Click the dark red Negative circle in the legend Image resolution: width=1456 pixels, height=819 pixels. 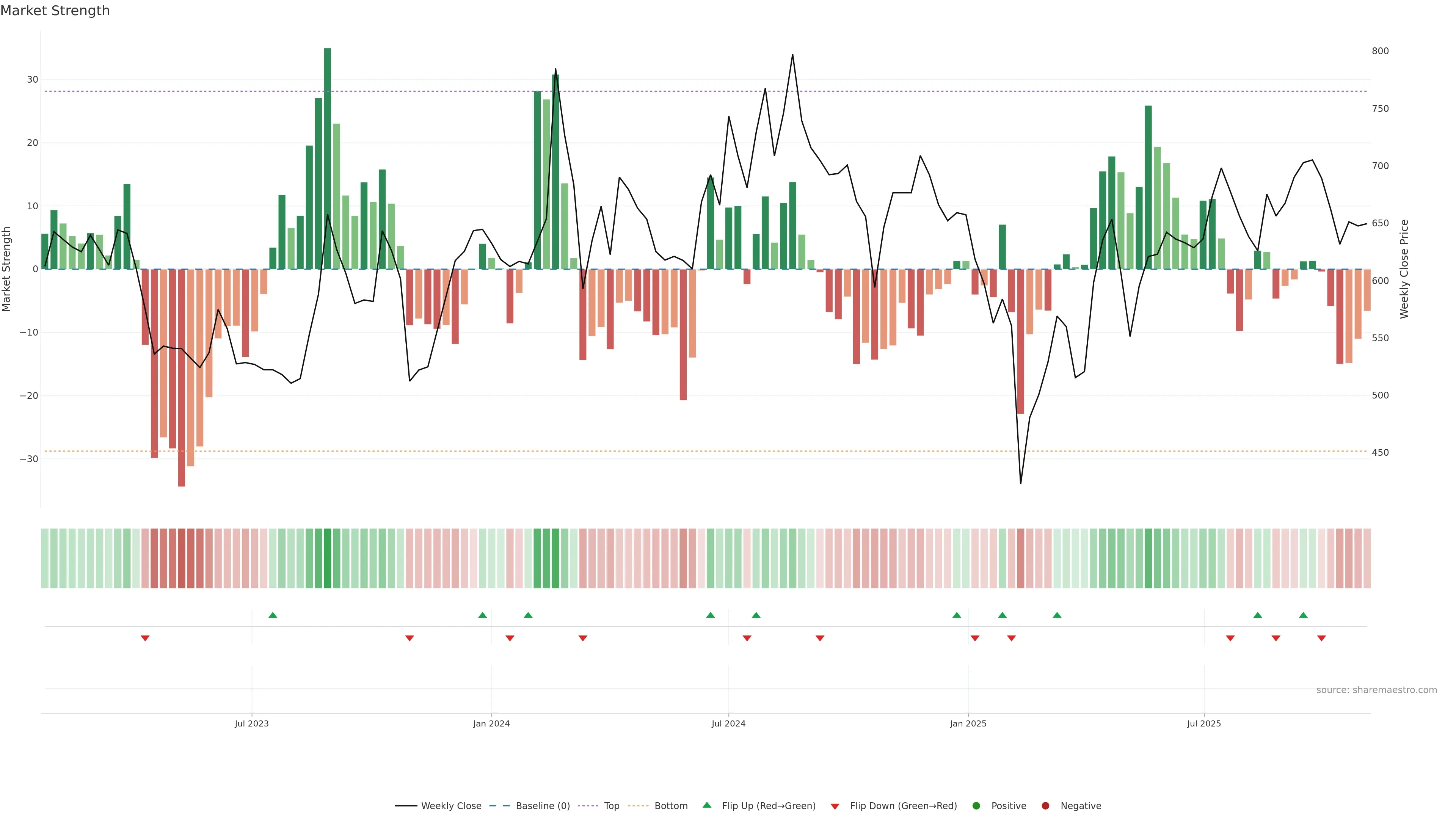point(1045,806)
